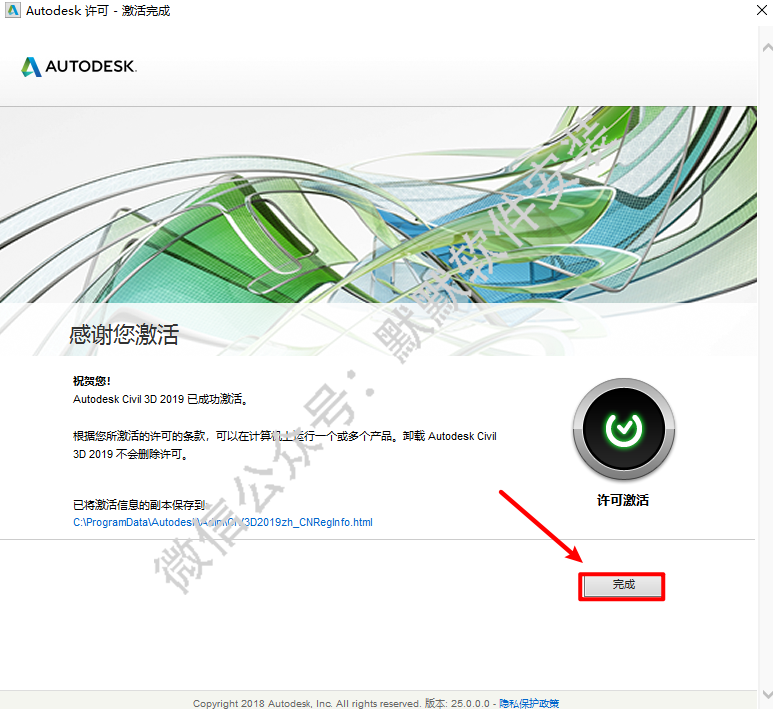The height and width of the screenshot is (709, 773).
Task: Open the 隐私保护政策 privacy policy link
Action: coord(529,703)
